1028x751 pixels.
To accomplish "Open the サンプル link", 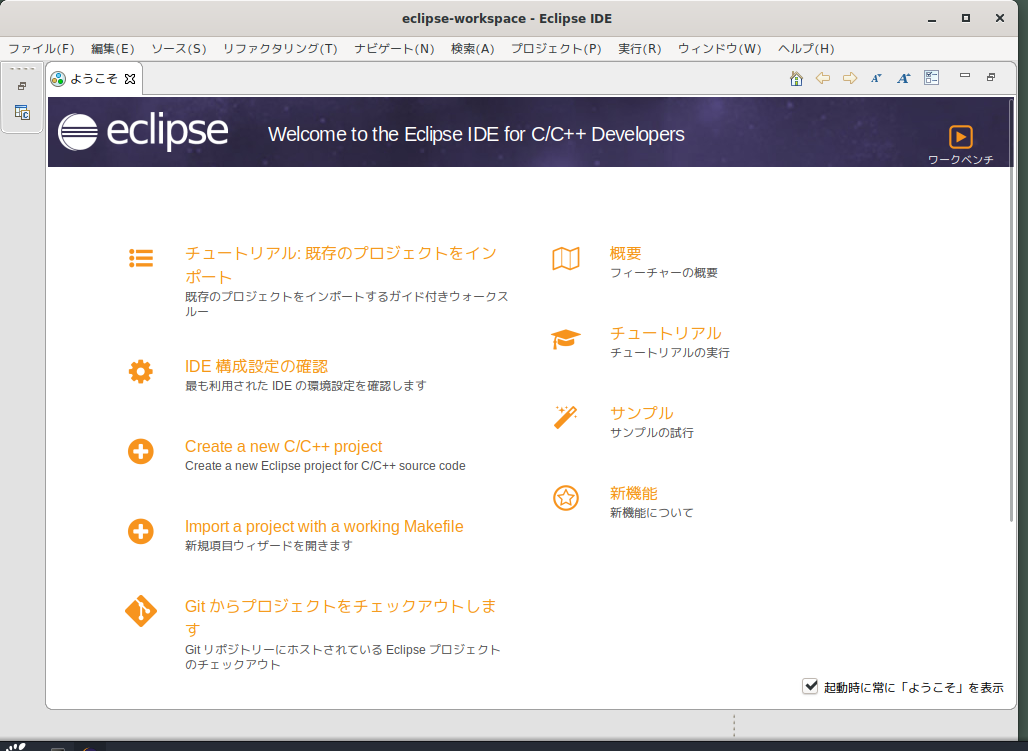I will coord(641,413).
